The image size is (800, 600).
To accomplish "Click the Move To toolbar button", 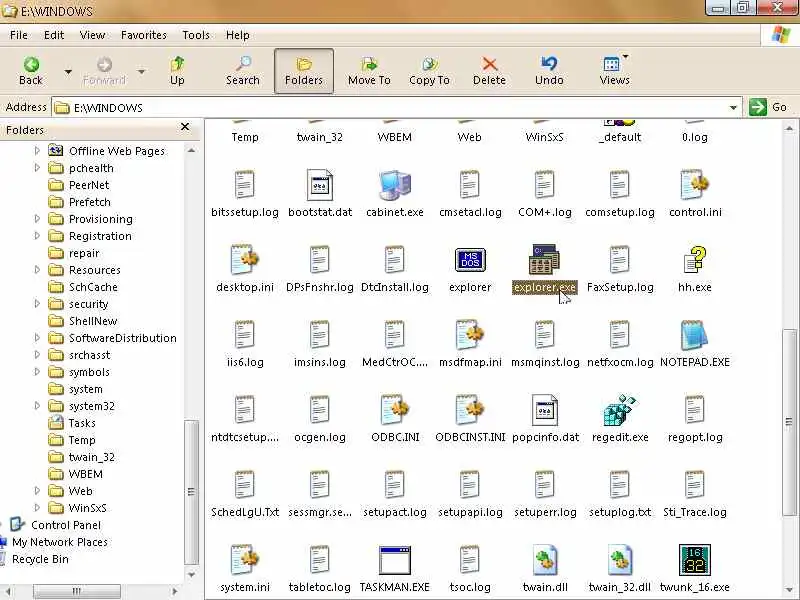I will click(x=369, y=71).
